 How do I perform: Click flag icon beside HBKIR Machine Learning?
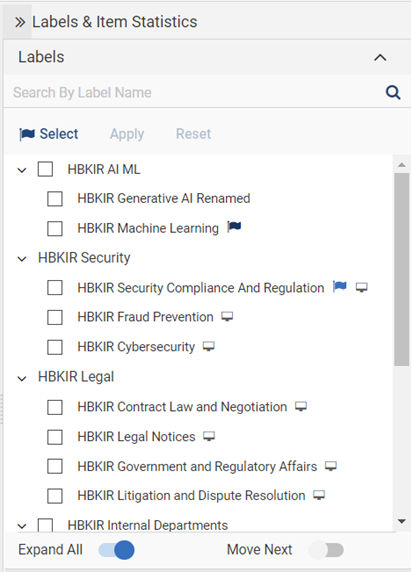pyautogui.click(x=234, y=227)
